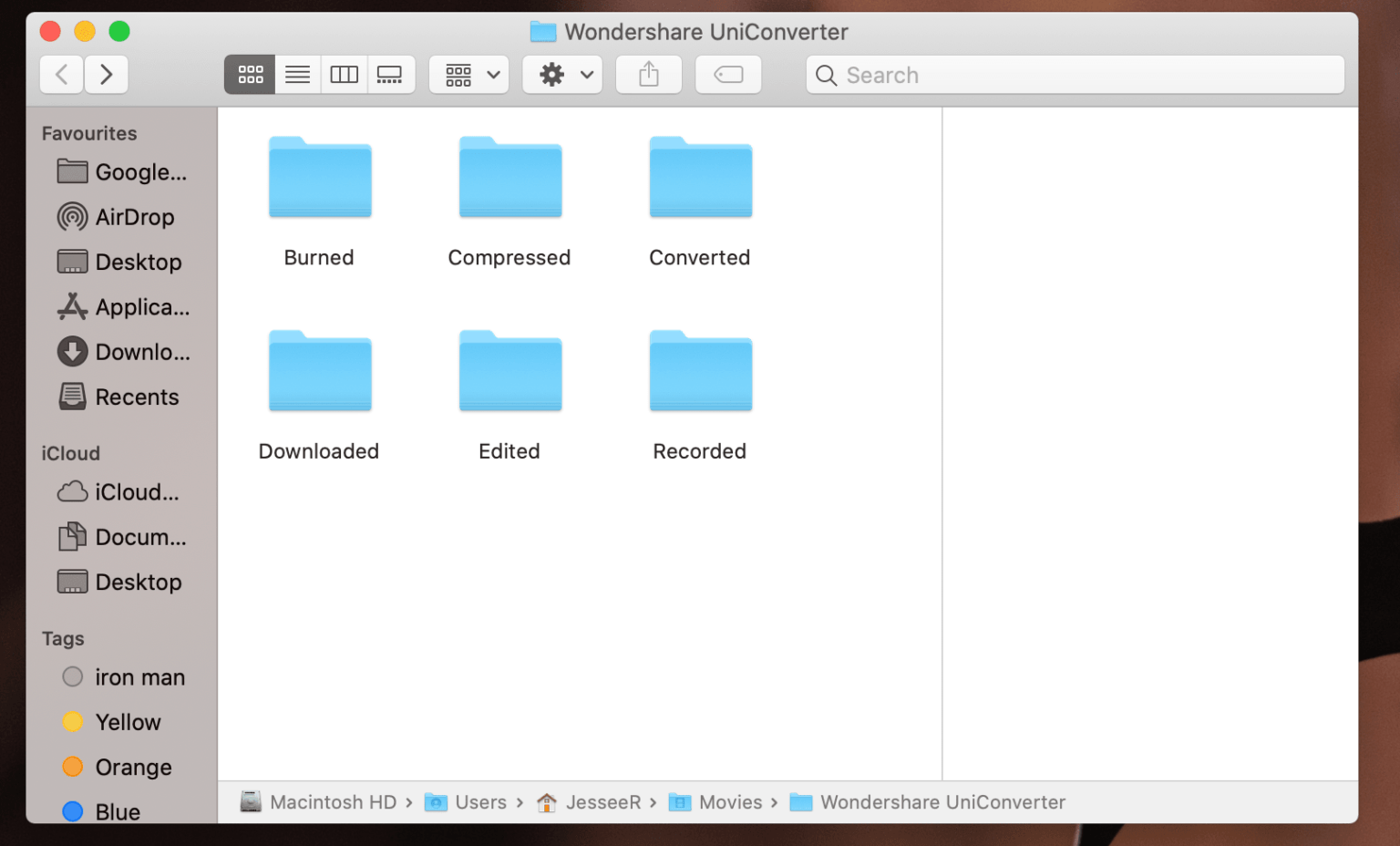This screenshot has width=1400, height=846.
Task: Click Wondershare UniConverter in path bar
Action: tap(928, 802)
